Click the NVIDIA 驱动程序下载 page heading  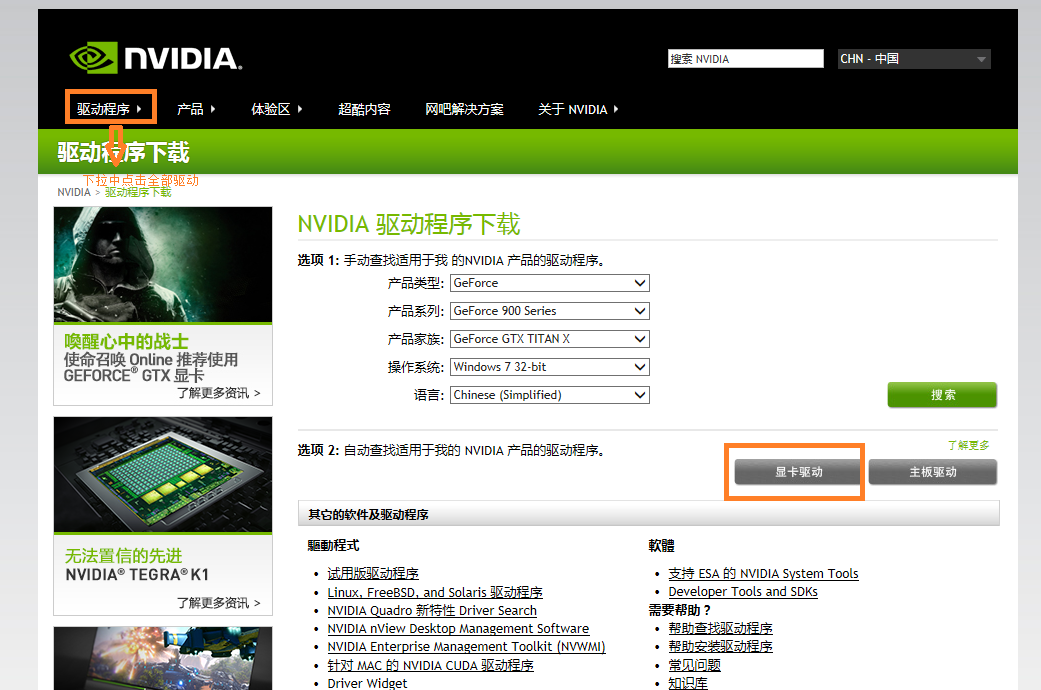pyautogui.click(x=408, y=224)
